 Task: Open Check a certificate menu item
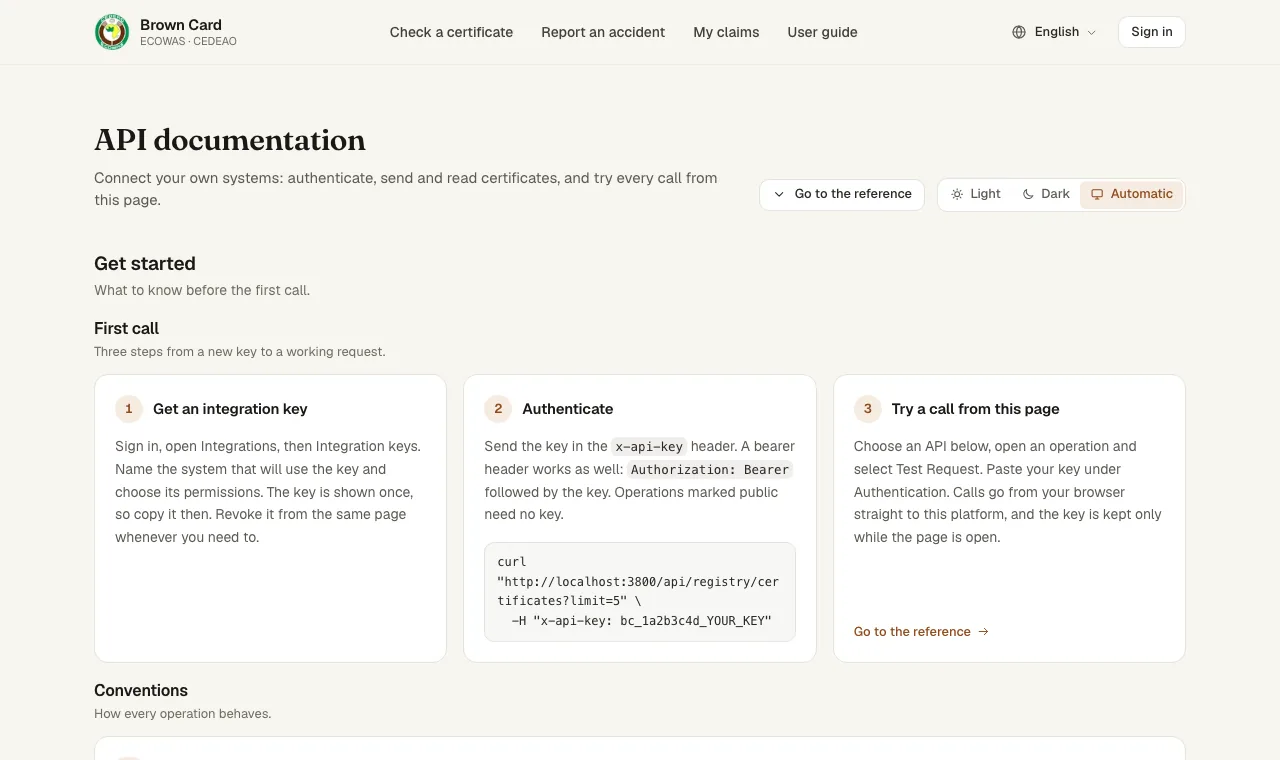[451, 32]
